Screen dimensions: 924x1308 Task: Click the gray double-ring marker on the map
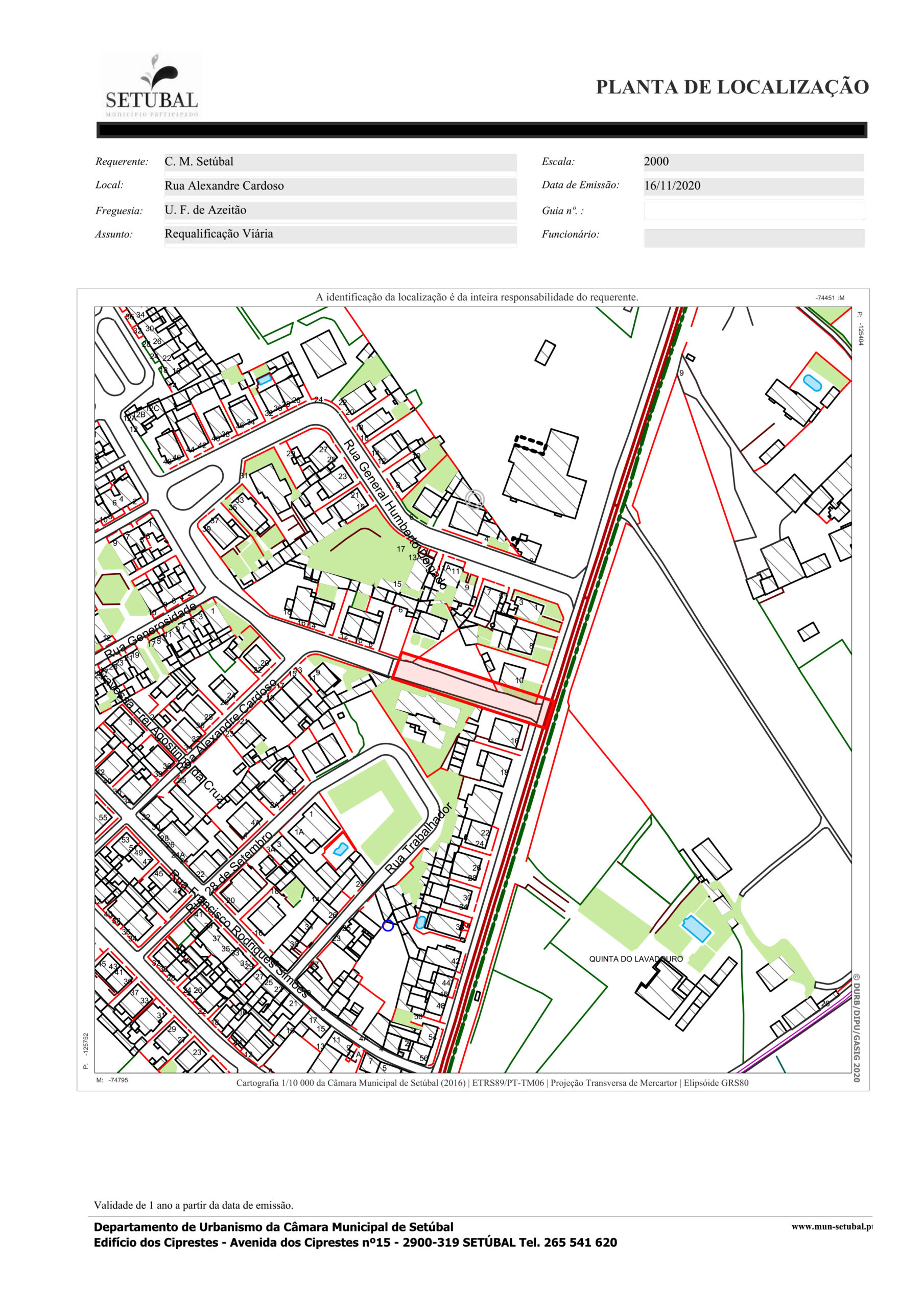click(x=475, y=499)
